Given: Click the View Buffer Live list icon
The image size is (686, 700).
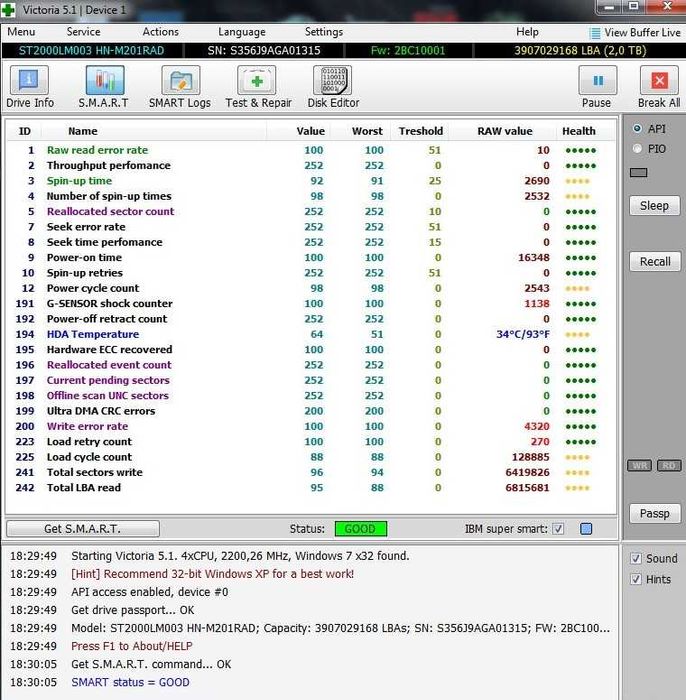Looking at the screenshot, I should (x=595, y=33).
